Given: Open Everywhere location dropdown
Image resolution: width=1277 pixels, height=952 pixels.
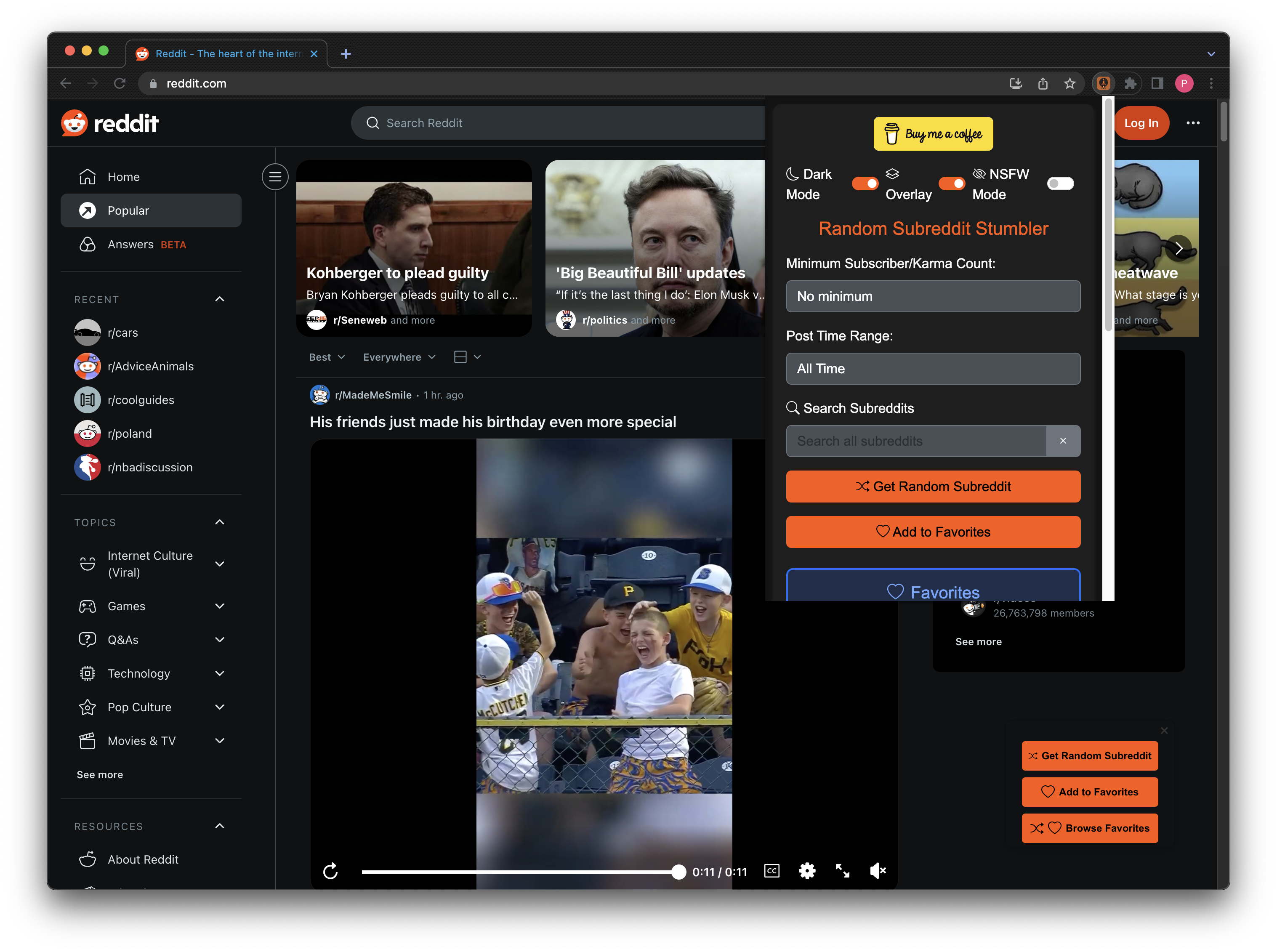Looking at the screenshot, I should (399, 357).
